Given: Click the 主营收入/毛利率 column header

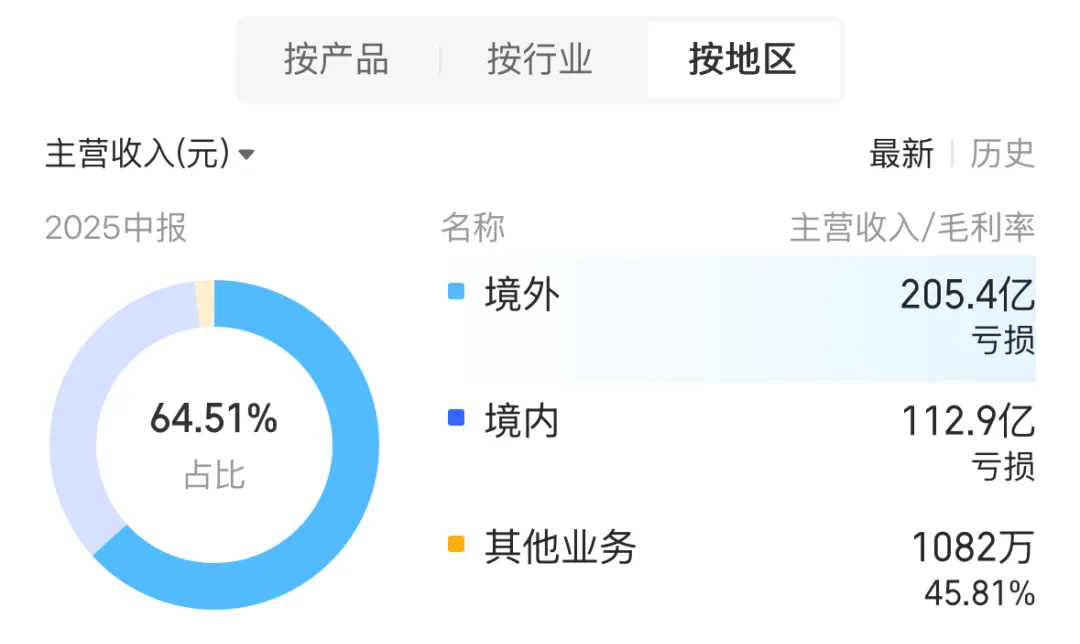Looking at the screenshot, I should tap(912, 228).
